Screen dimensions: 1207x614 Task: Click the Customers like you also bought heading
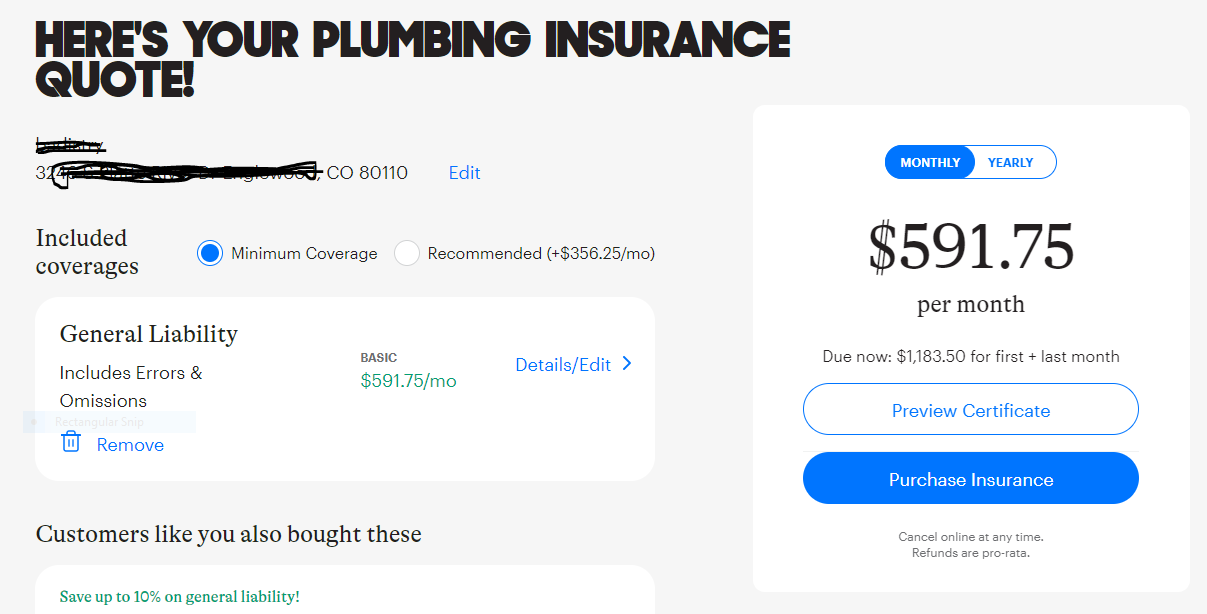229,534
